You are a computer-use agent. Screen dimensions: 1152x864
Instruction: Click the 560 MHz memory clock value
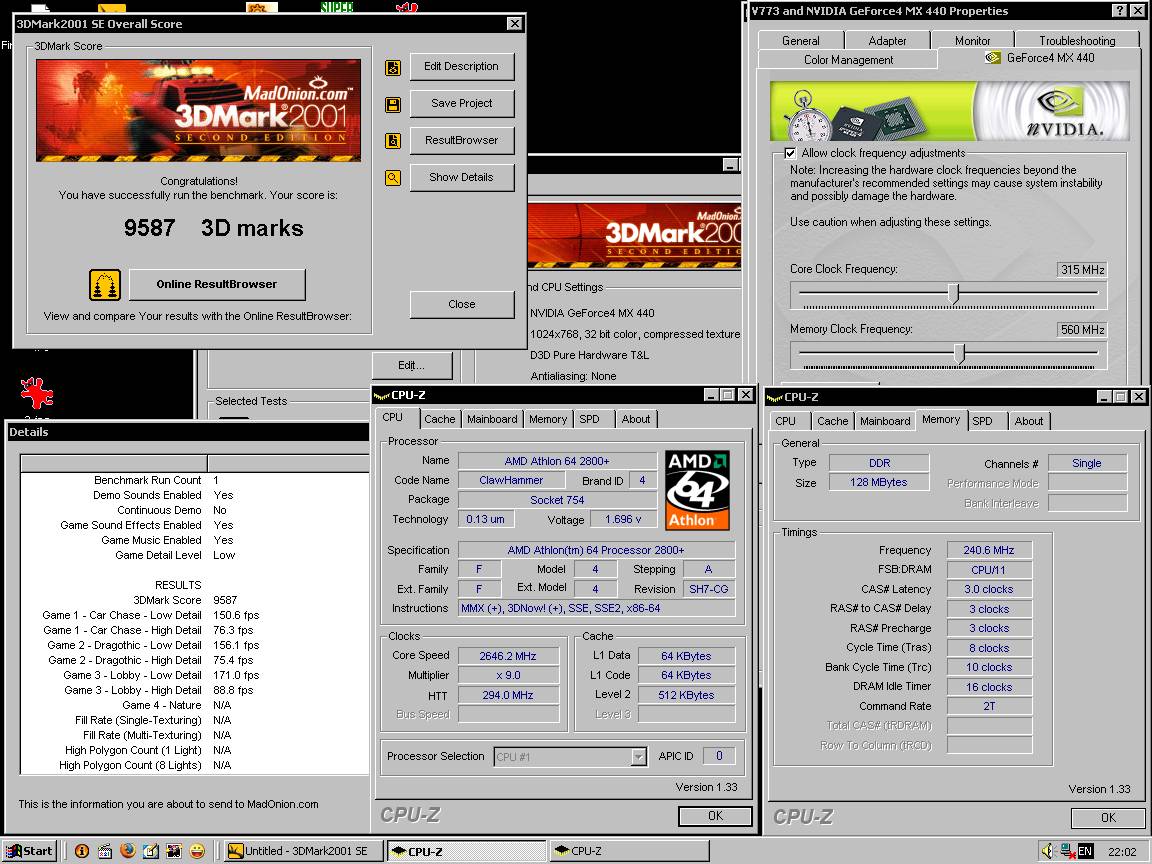pos(1082,330)
